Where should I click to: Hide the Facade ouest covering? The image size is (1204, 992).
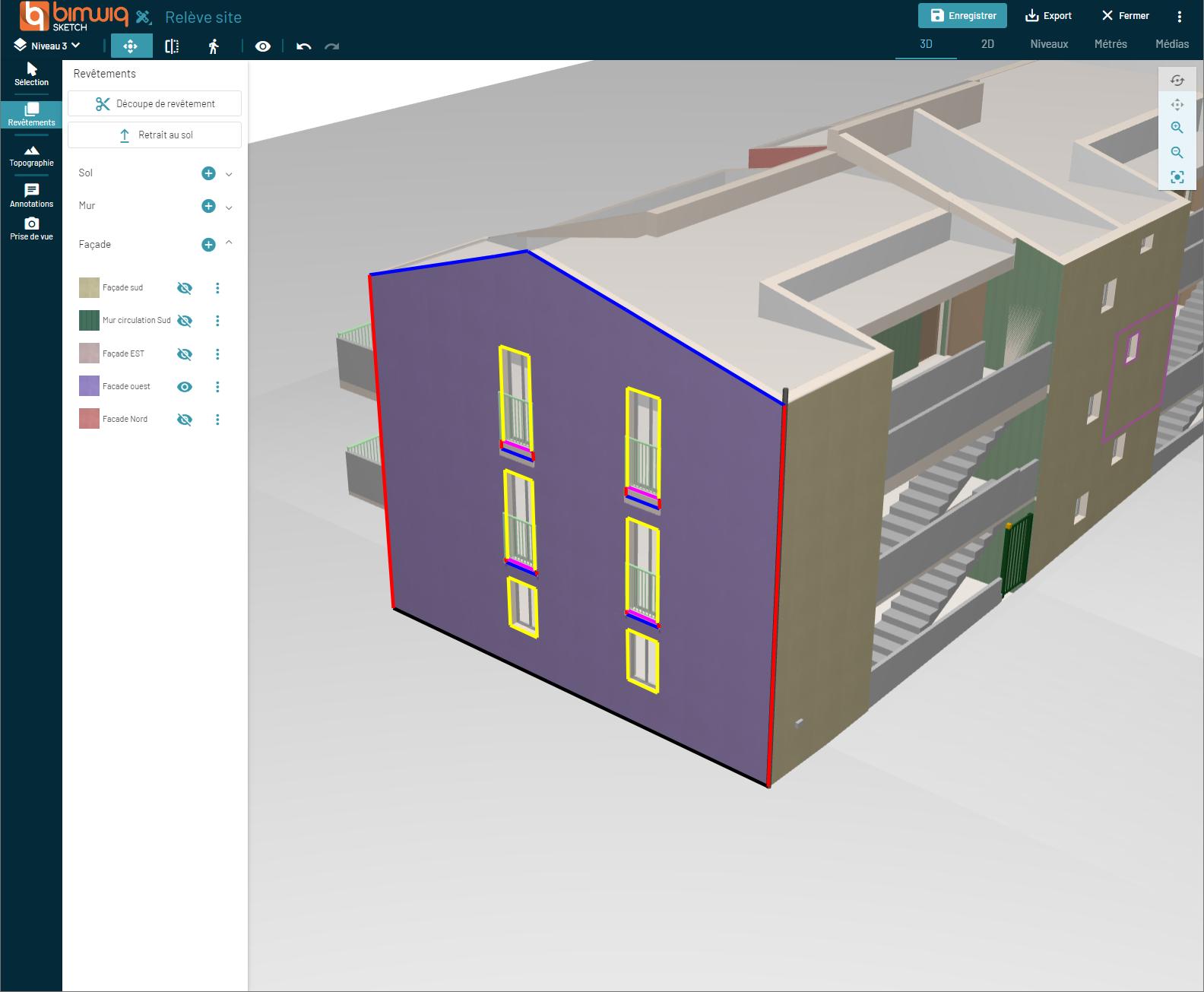184,387
